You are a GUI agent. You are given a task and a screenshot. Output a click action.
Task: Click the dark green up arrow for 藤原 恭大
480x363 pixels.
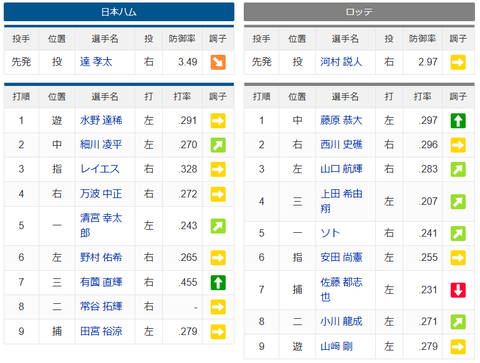point(458,121)
